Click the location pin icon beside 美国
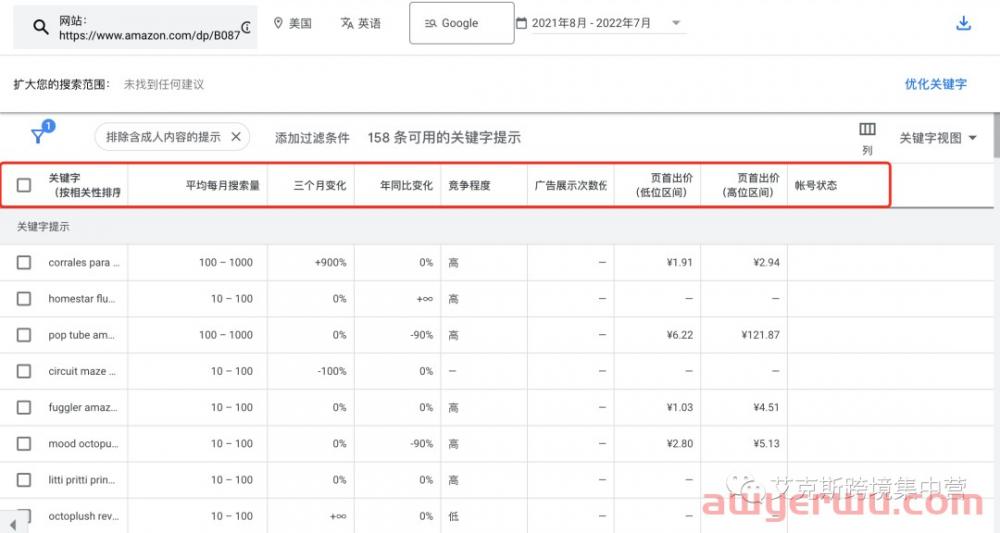The height and width of the screenshot is (533, 1000). coord(278,23)
